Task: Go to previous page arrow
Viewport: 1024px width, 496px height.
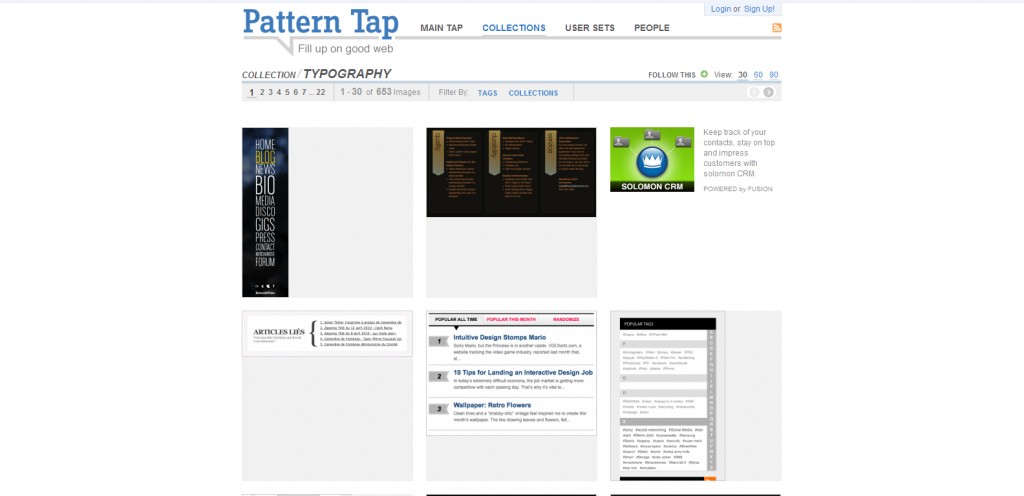Action: [x=754, y=92]
